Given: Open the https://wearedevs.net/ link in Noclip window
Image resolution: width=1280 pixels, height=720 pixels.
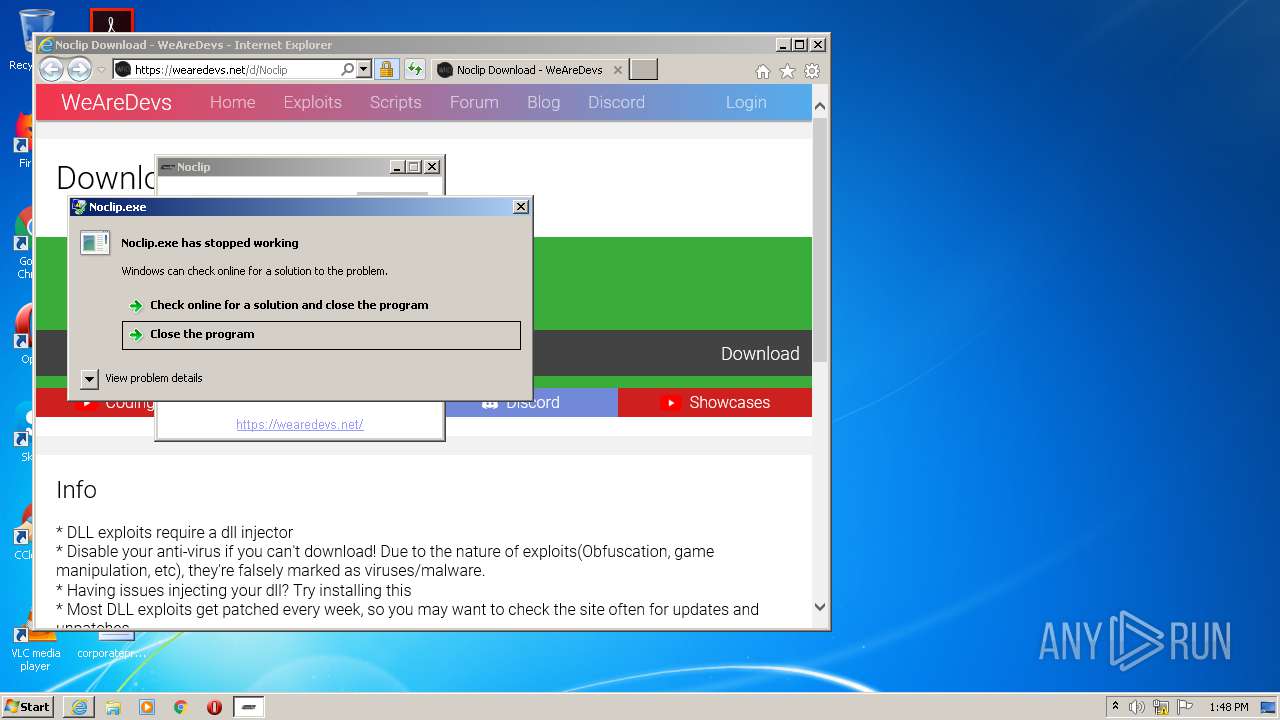Looking at the screenshot, I should coord(299,425).
